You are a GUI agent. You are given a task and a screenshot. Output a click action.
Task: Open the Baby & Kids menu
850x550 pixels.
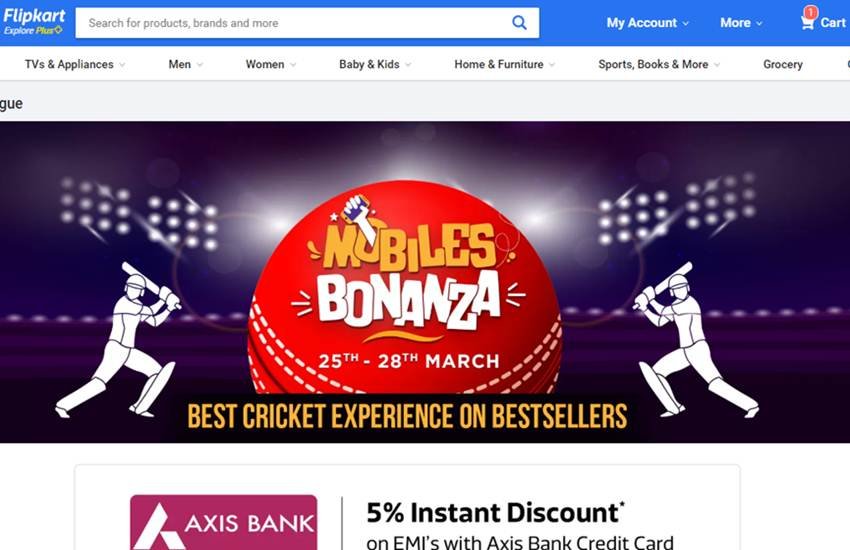375,64
